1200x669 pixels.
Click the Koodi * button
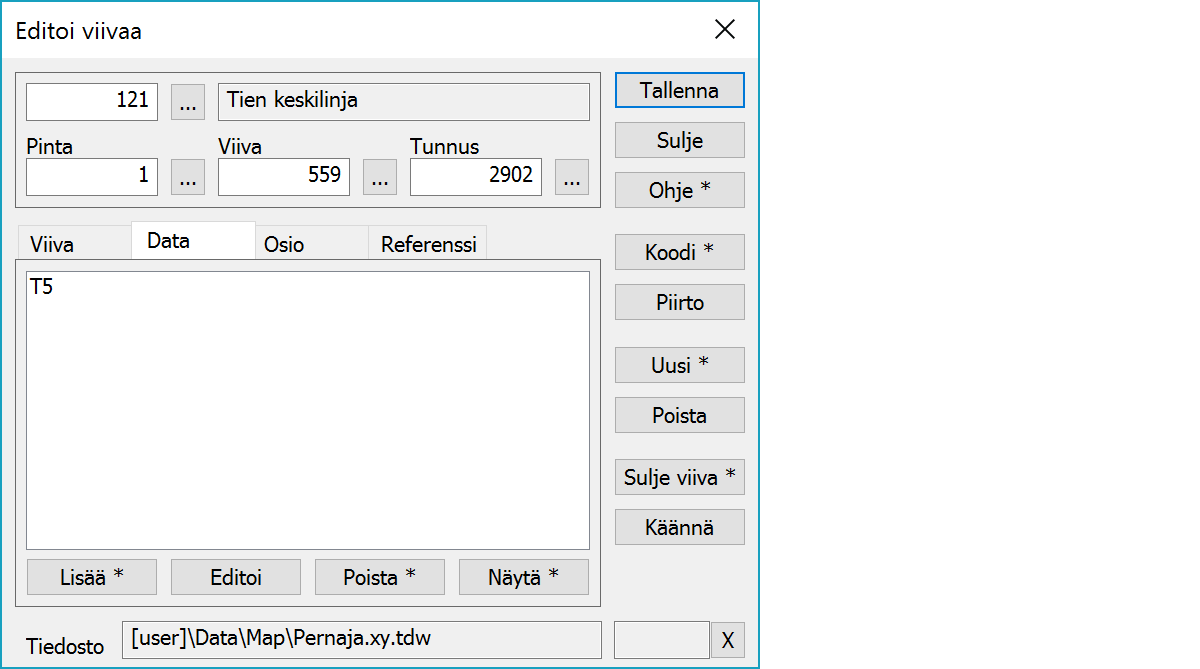point(679,252)
